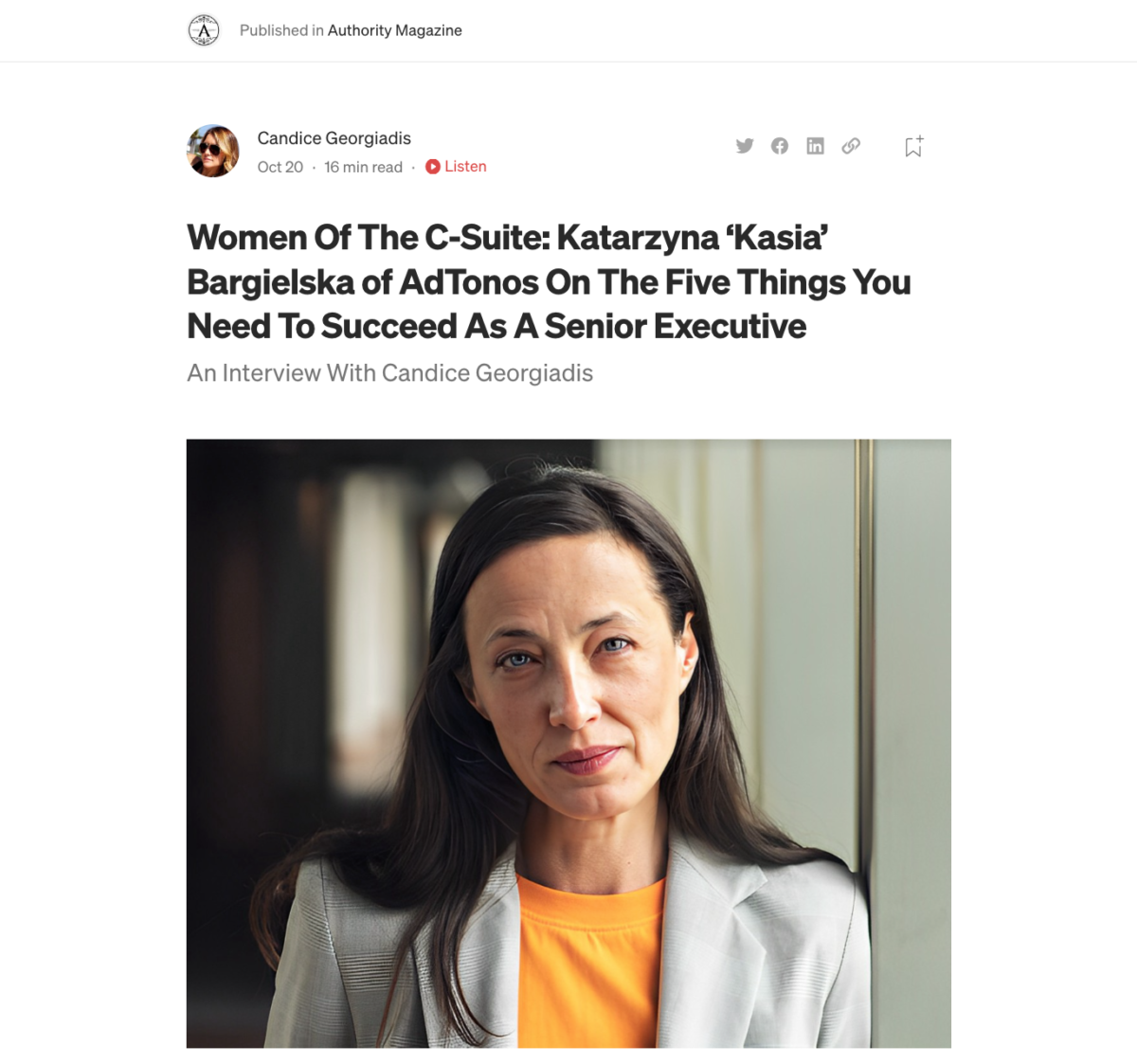Open the article's hero portrait photo
Image resolution: width=1137 pixels, height=1064 pixels.
tap(568, 743)
